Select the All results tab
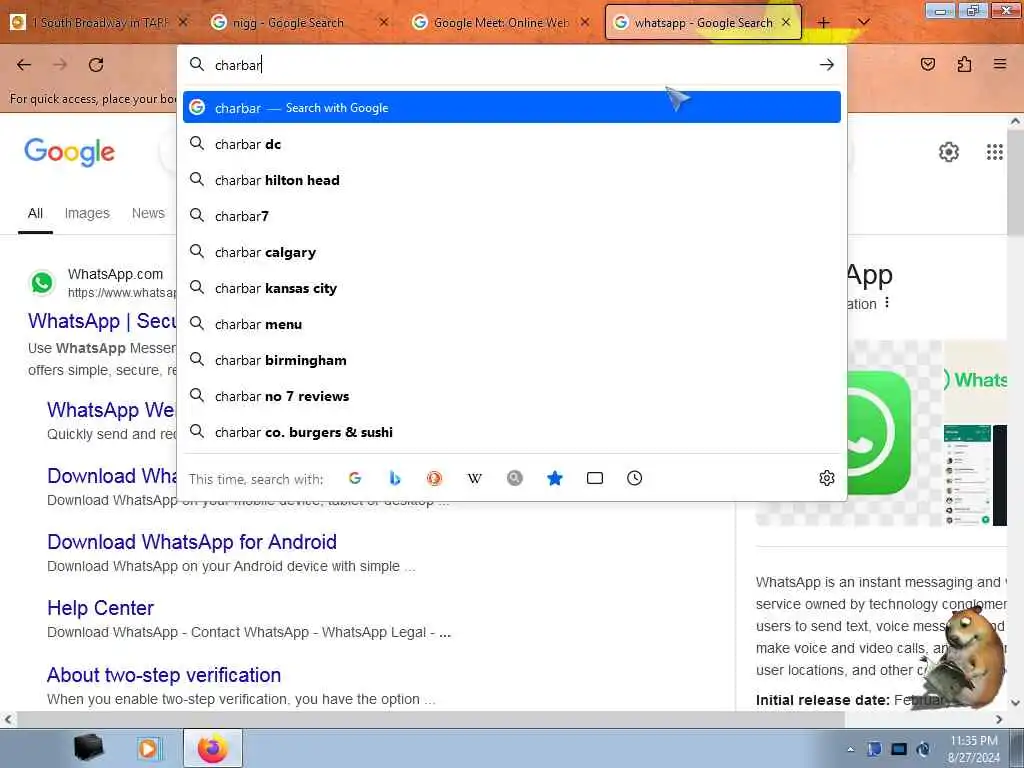This screenshot has width=1024, height=768. [35, 213]
